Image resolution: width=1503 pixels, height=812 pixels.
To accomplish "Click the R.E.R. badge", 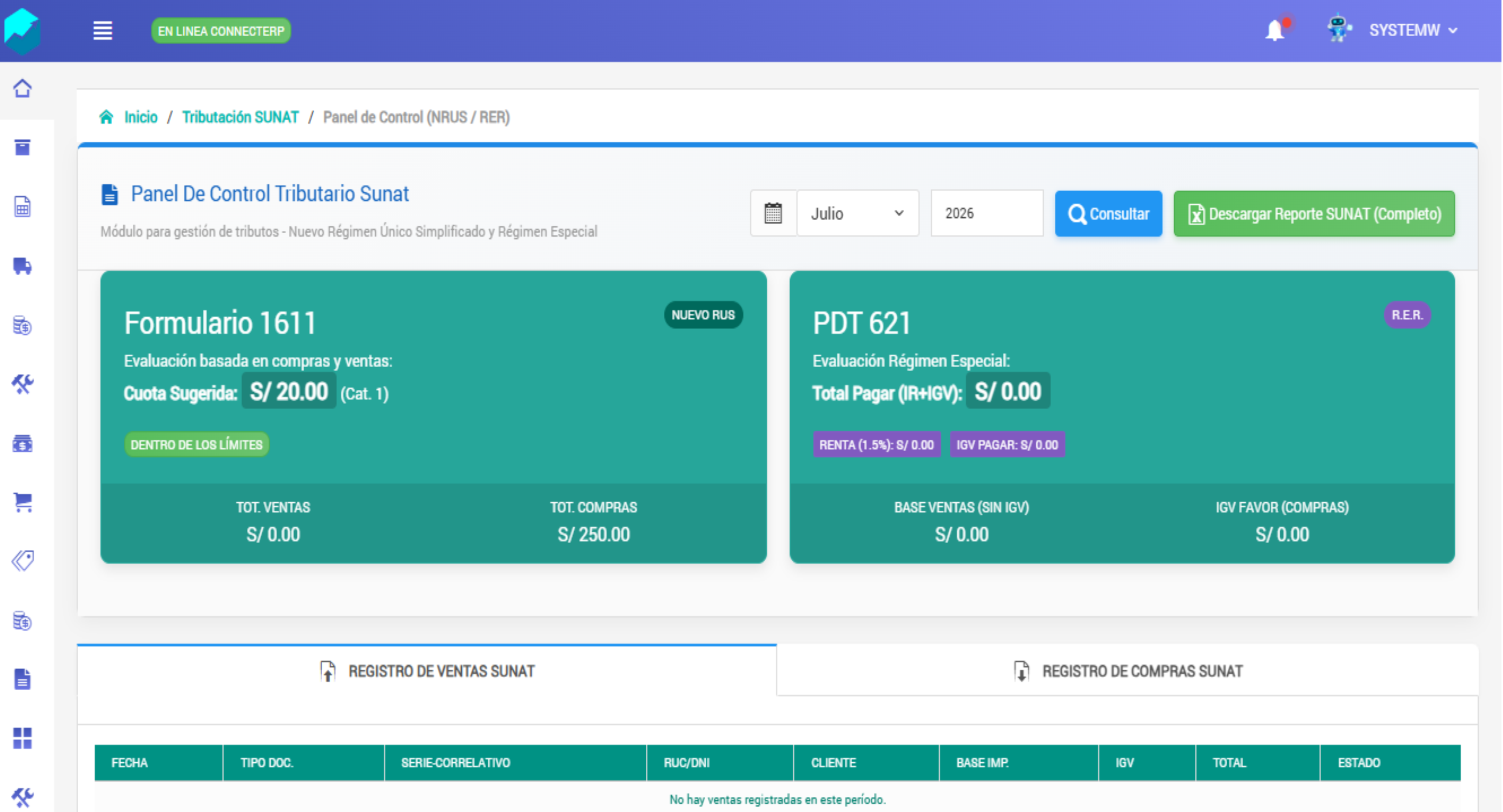I will coord(1407,315).
